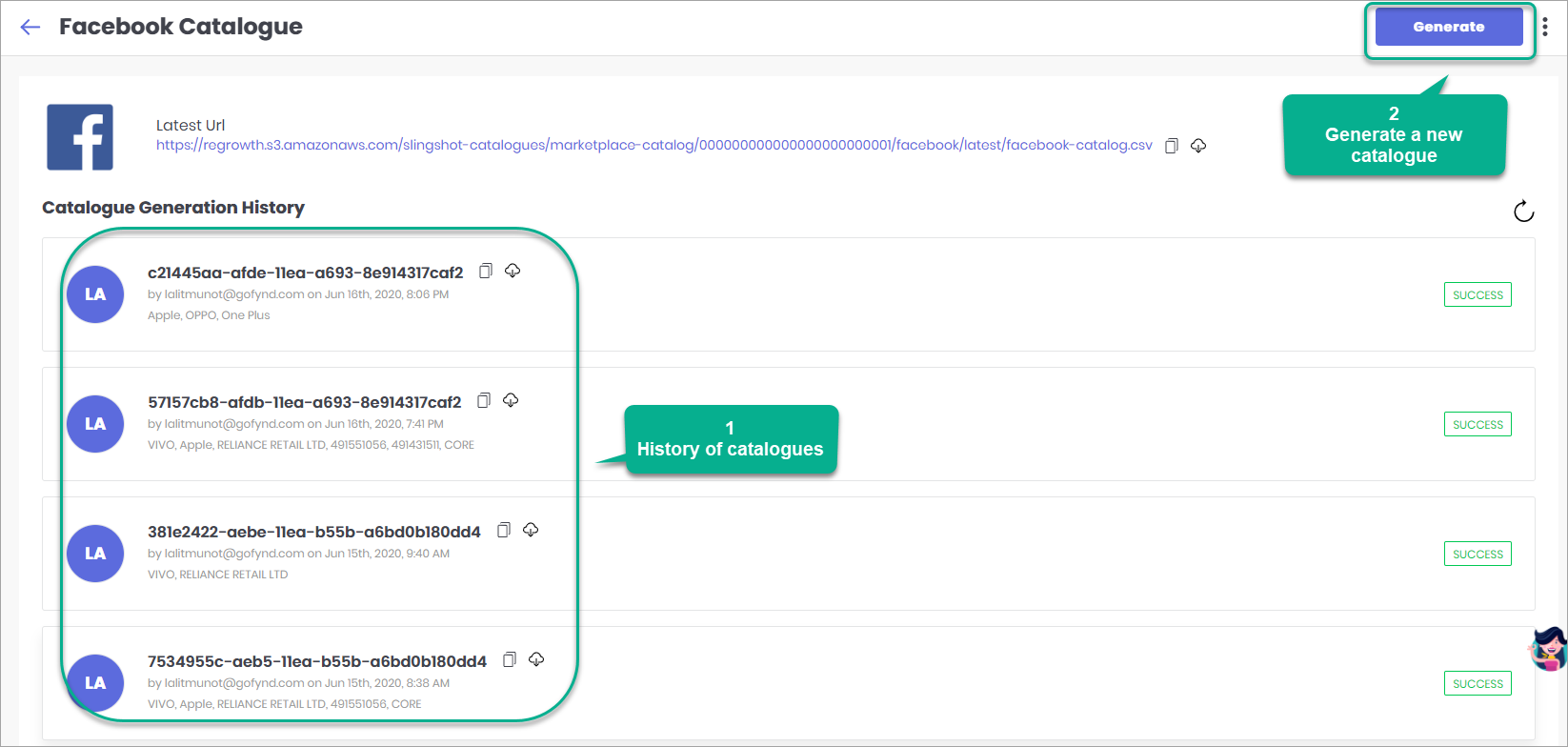Click LA avatar of 57157cb8 catalogue
This screenshot has width=1568, height=747.
click(95, 424)
